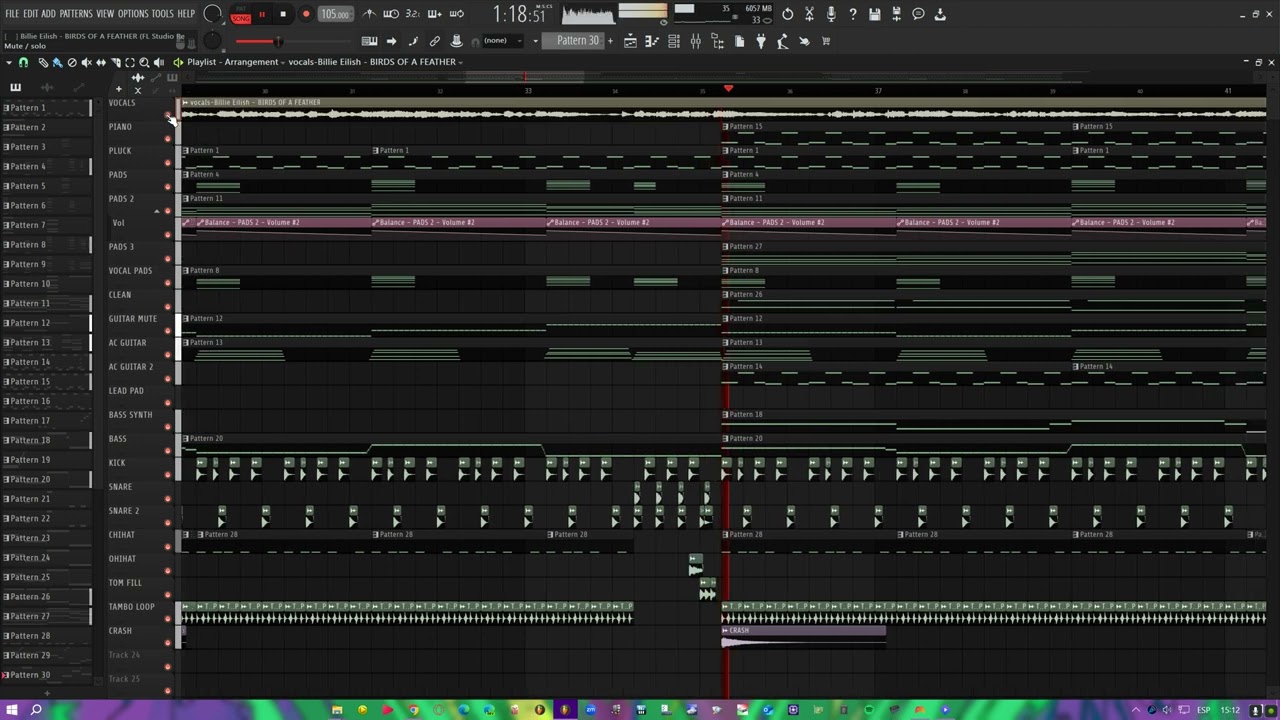Open the Mixer view icon
This screenshot has height=720, width=1280.
696,41
